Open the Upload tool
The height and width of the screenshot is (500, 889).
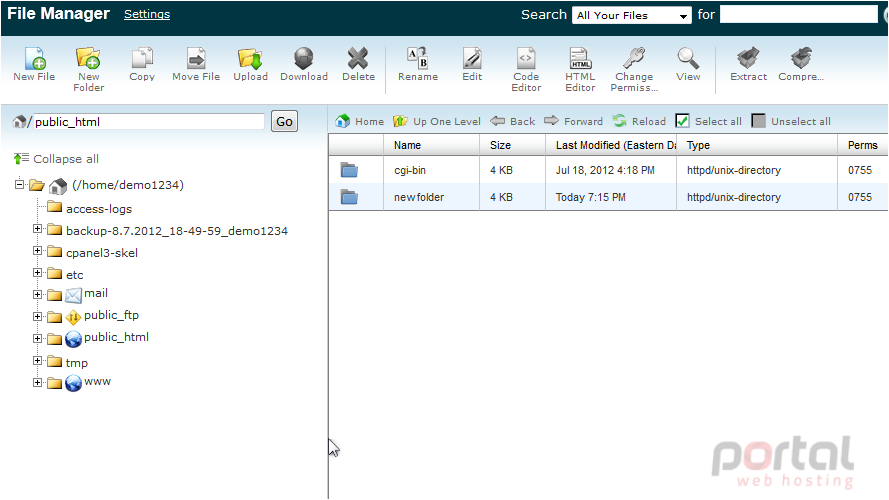[x=250, y=58]
